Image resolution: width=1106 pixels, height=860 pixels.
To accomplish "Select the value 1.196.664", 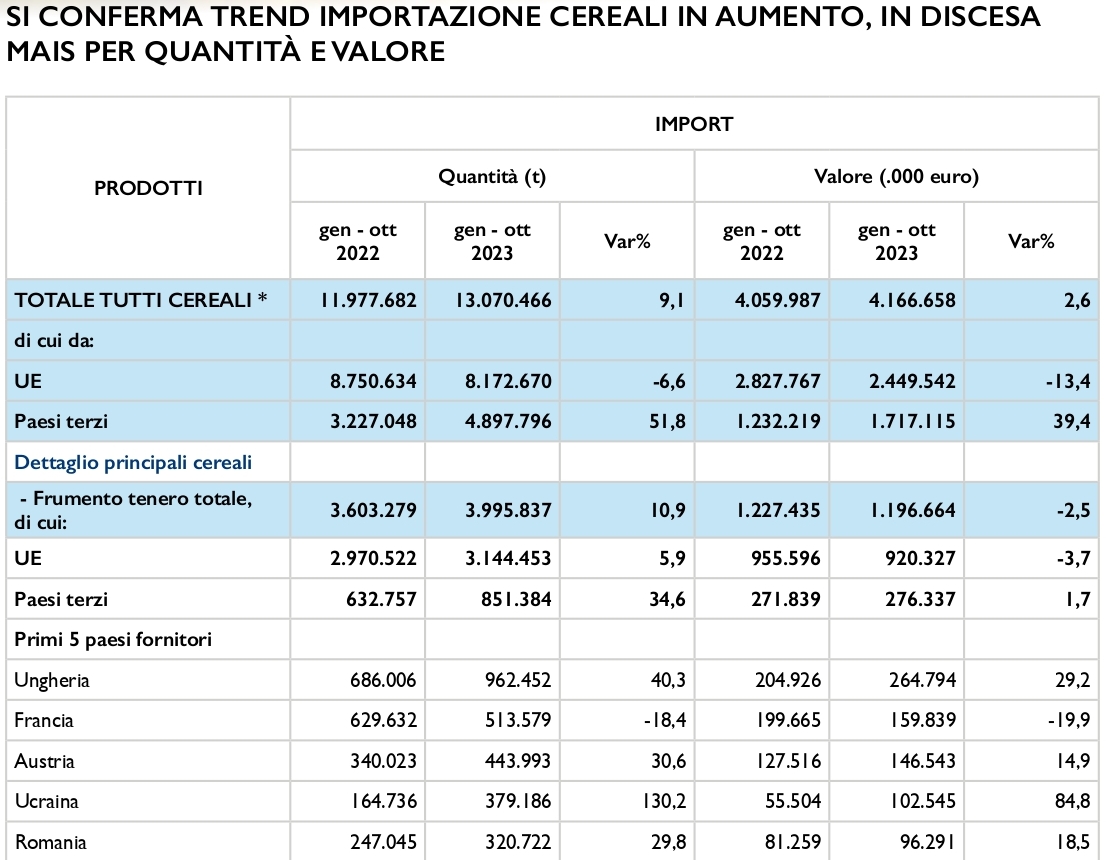I will [912, 510].
